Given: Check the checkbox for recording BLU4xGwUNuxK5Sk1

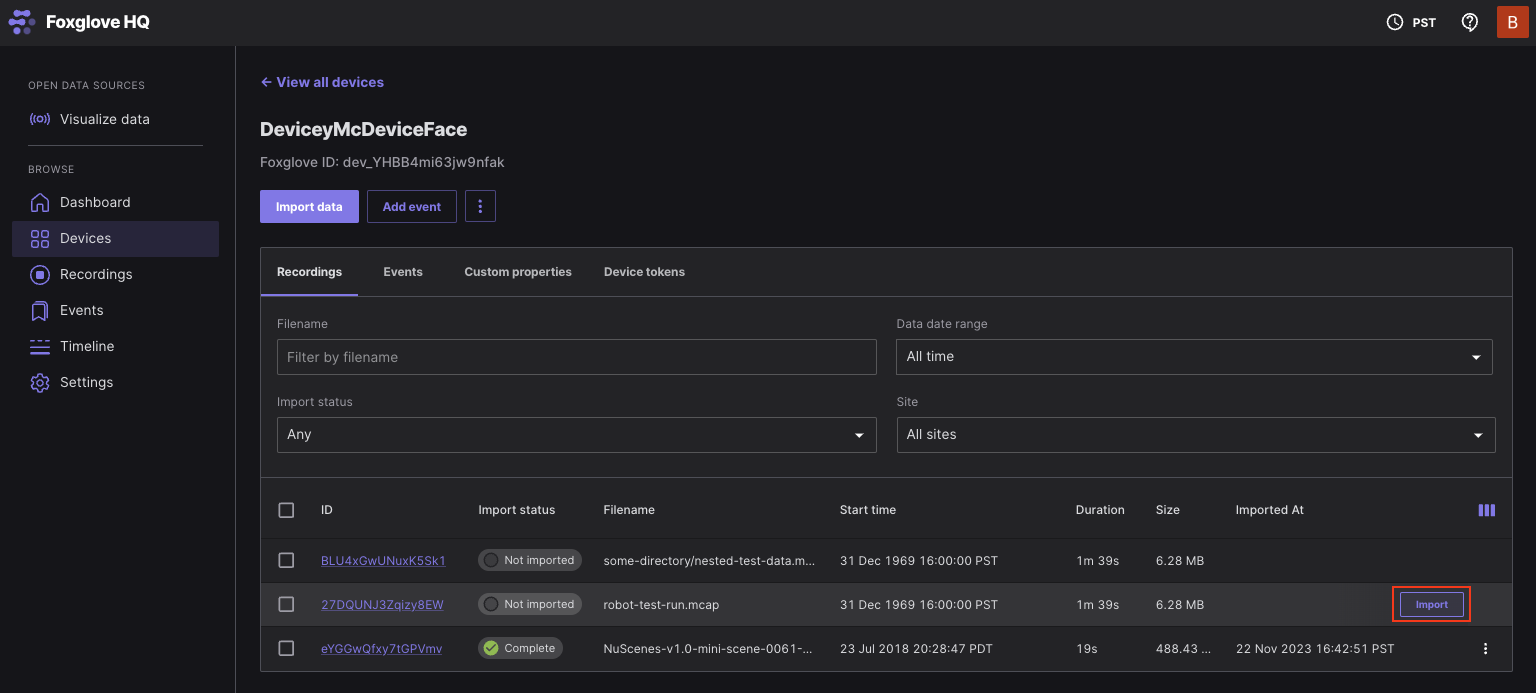Looking at the screenshot, I should pyautogui.click(x=286, y=560).
